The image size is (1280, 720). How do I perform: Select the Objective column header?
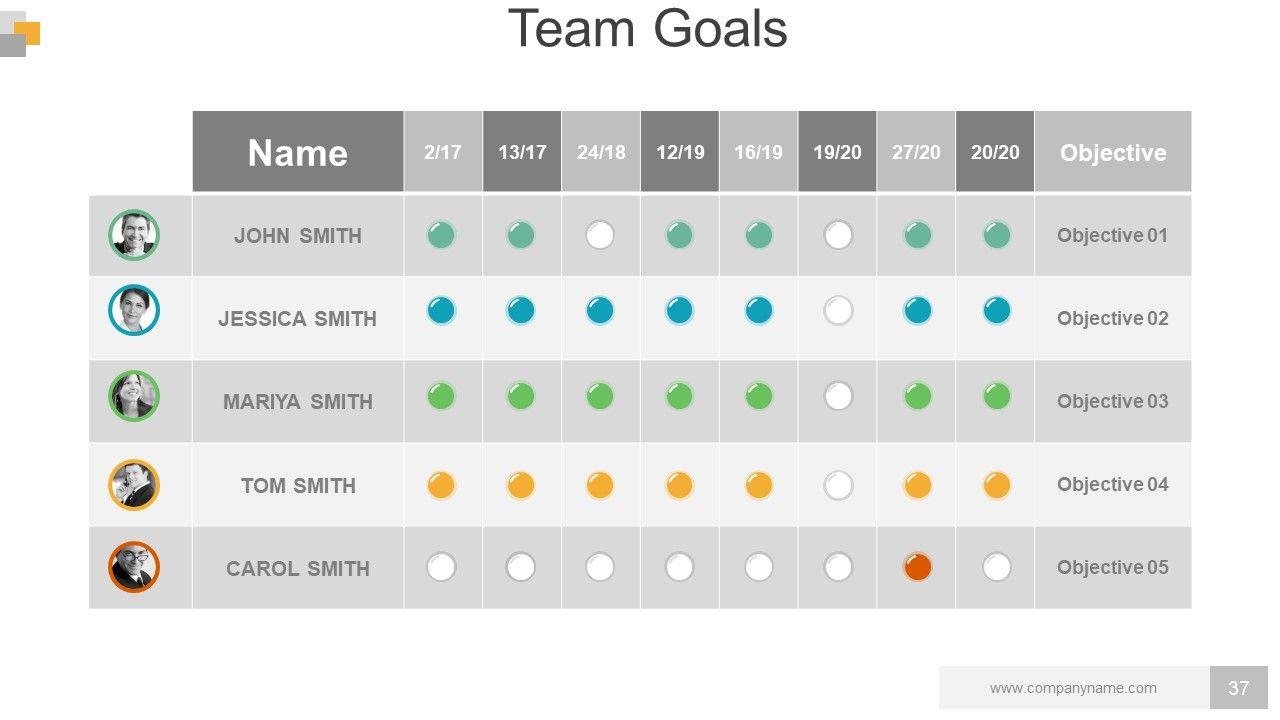(x=1113, y=152)
